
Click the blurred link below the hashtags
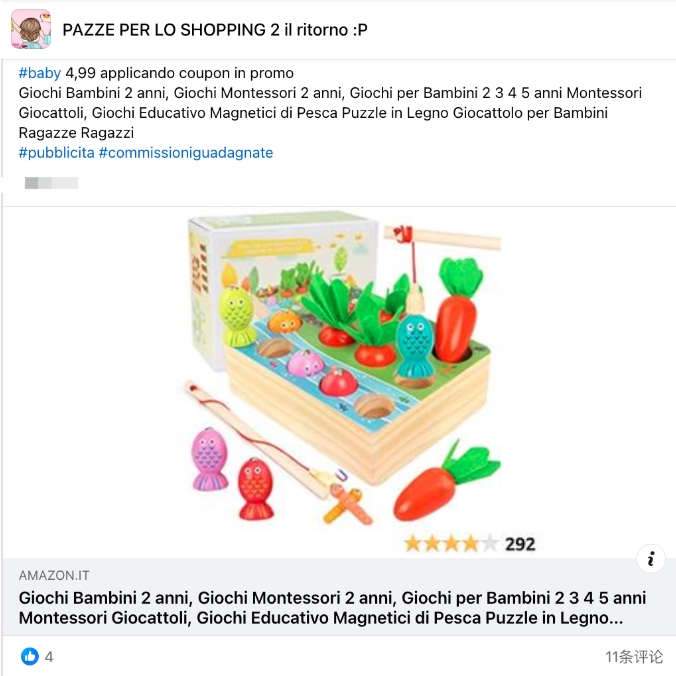click(x=51, y=183)
